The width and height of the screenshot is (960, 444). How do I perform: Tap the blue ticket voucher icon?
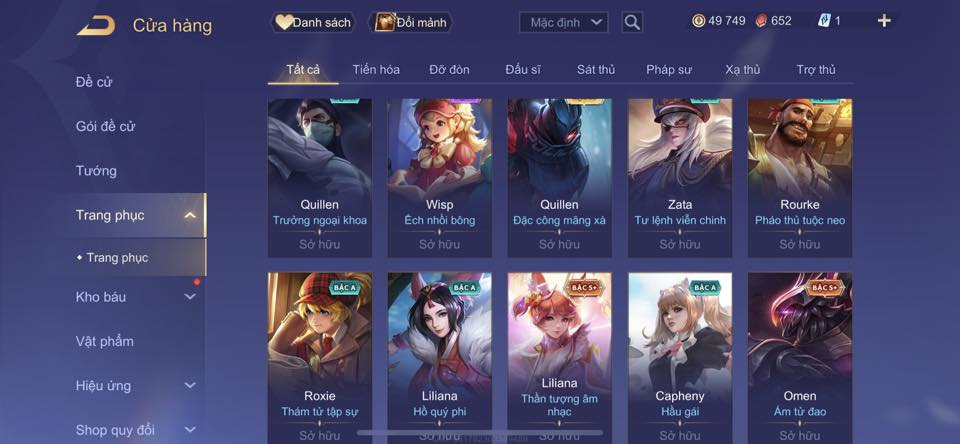click(x=824, y=21)
